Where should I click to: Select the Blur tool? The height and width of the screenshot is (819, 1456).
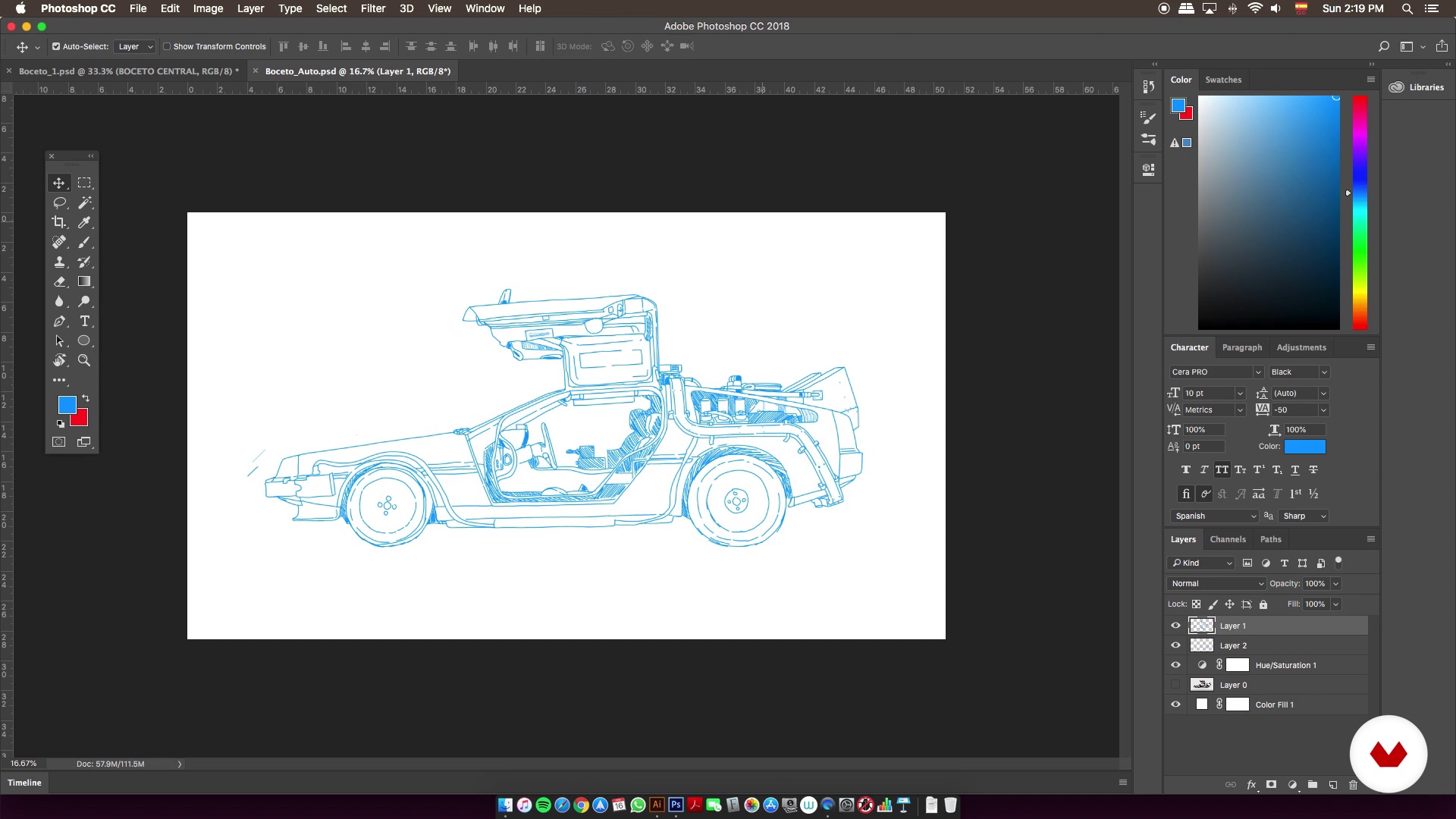point(58,301)
